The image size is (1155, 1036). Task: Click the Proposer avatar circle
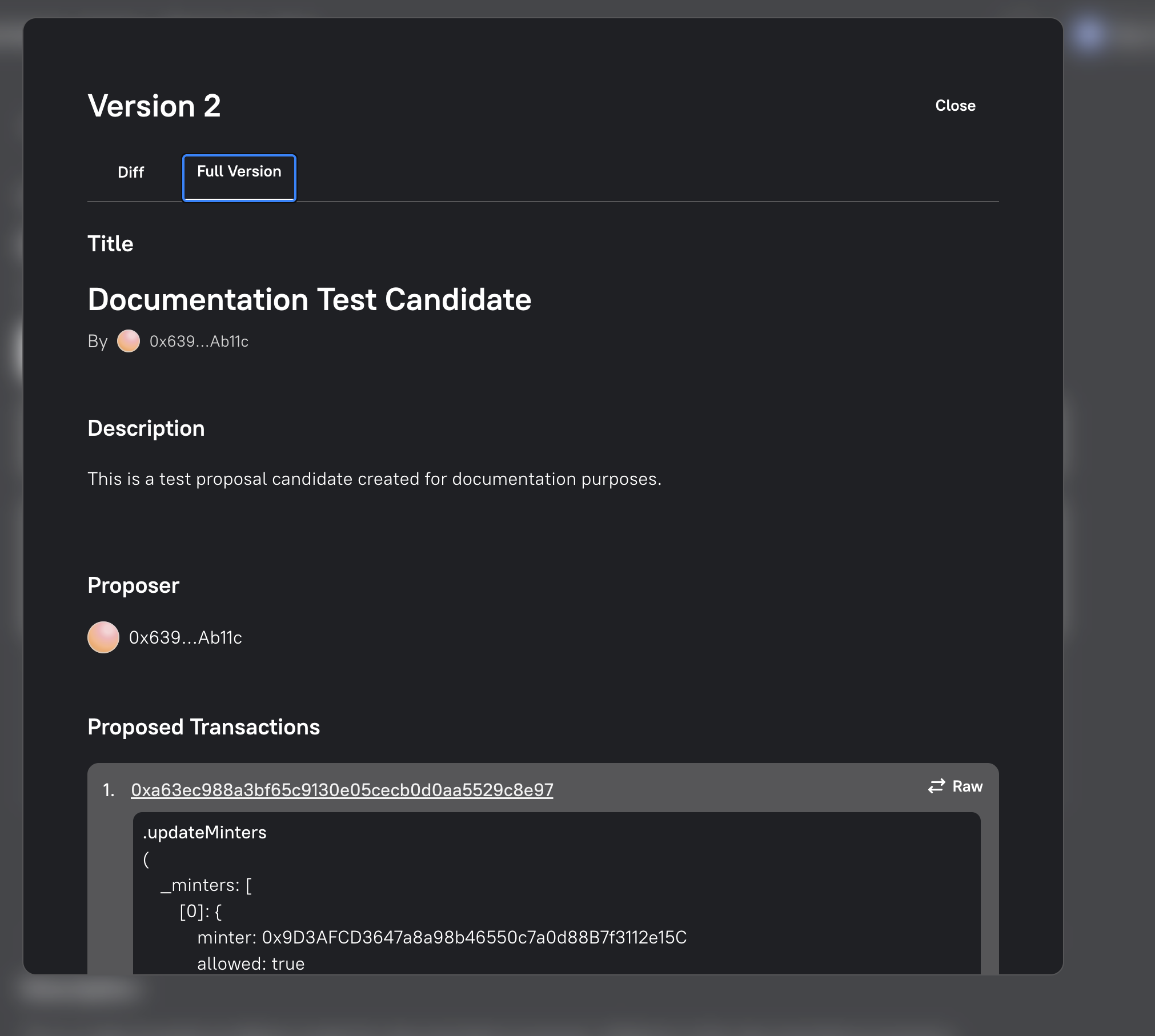103,637
